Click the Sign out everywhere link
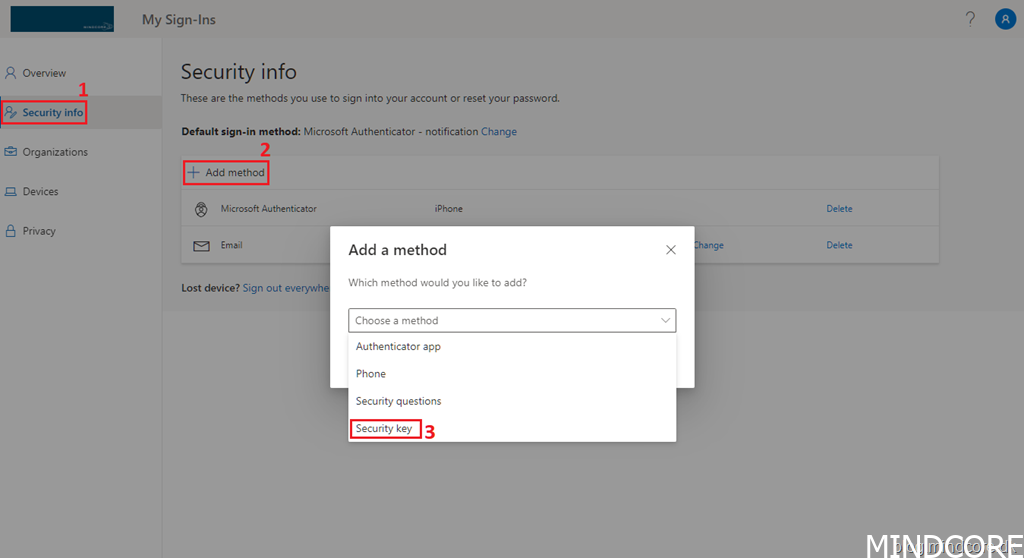1024x558 pixels. coord(286,288)
